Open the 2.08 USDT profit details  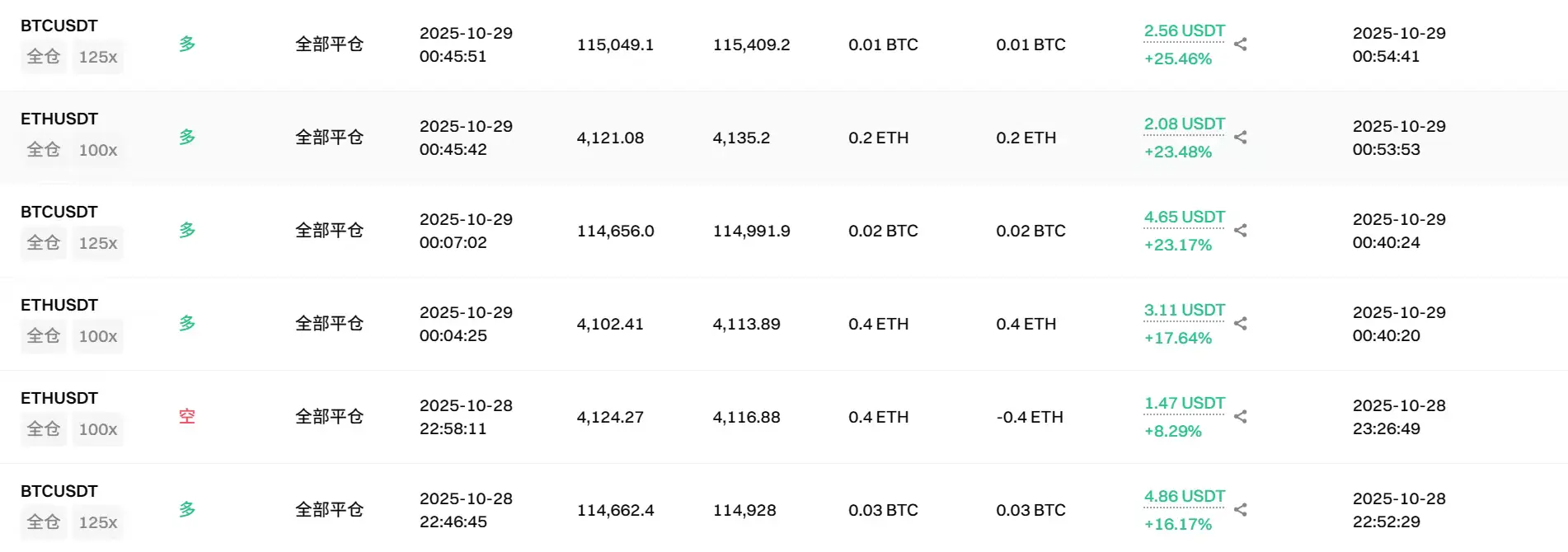pos(1184,124)
